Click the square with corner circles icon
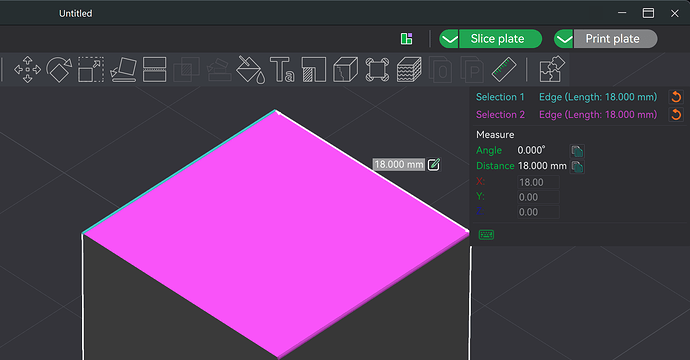The height and width of the screenshot is (360, 690). [377, 70]
